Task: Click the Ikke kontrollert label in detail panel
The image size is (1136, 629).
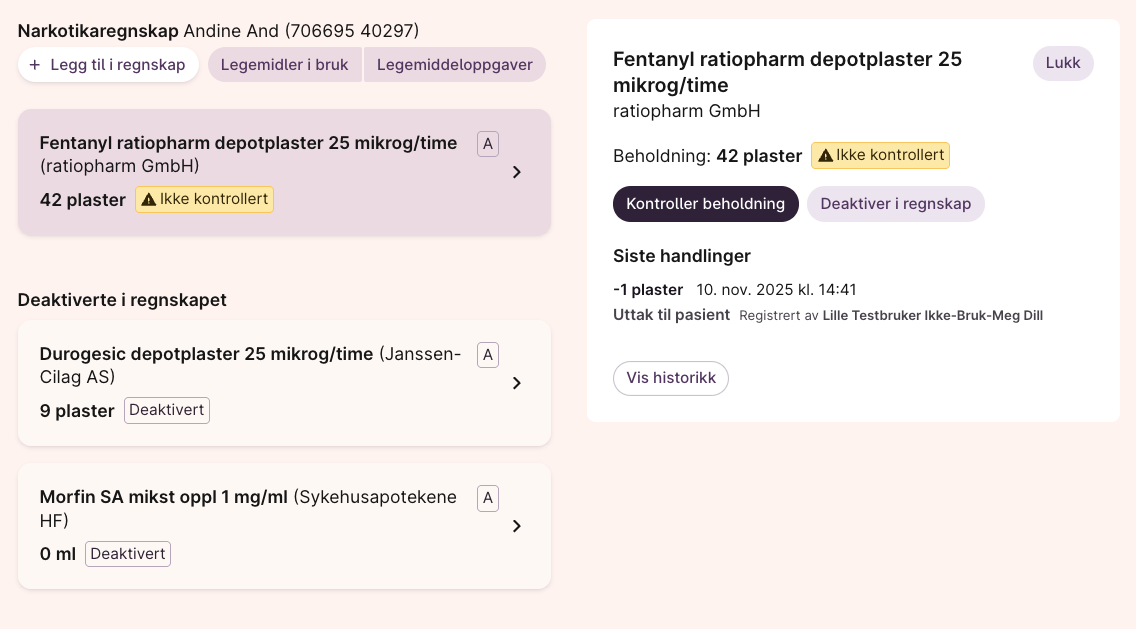Action: pyautogui.click(x=890, y=155)
